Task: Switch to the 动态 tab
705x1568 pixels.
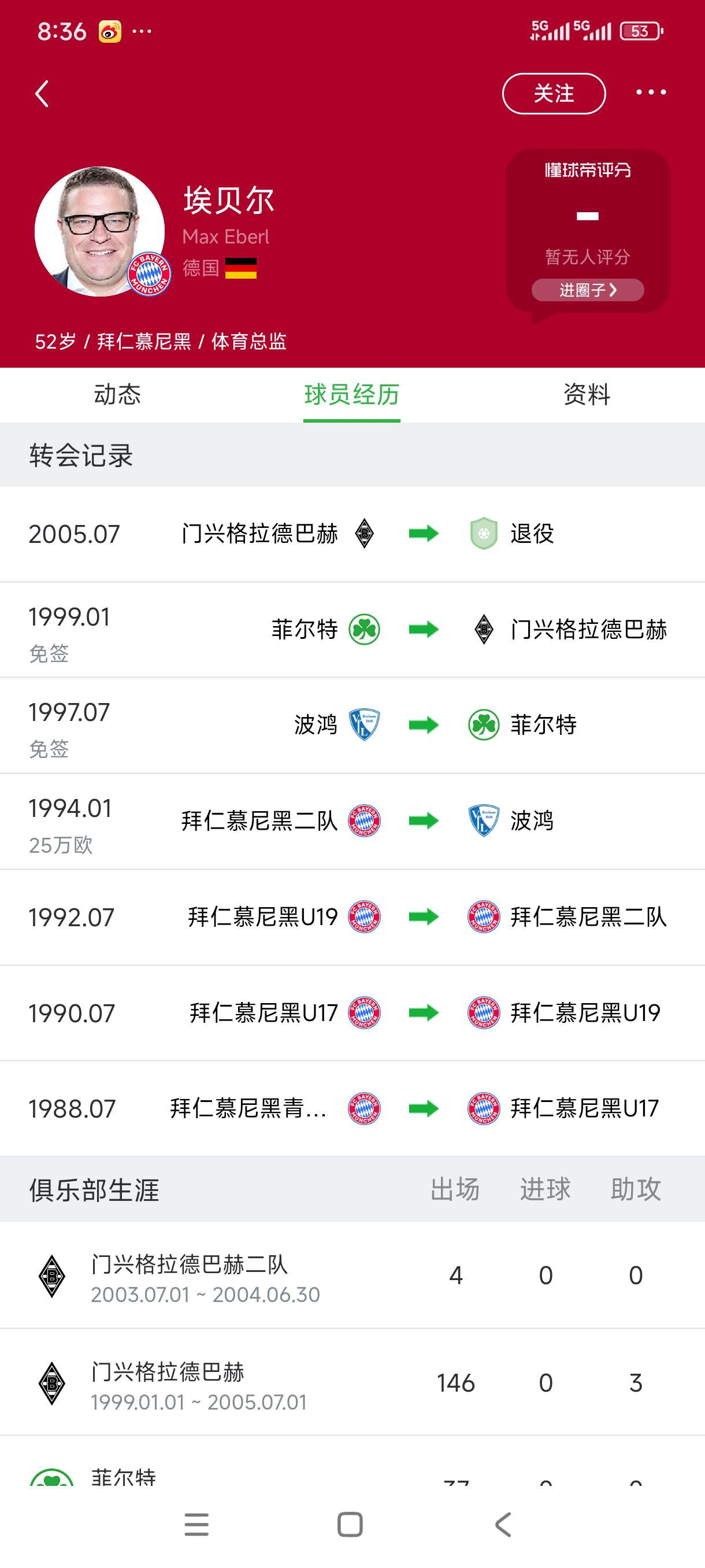Action: click(x=117, y=394)
